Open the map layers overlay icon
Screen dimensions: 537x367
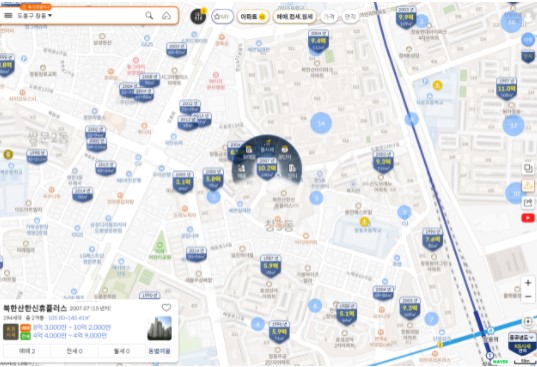[528, 168]
